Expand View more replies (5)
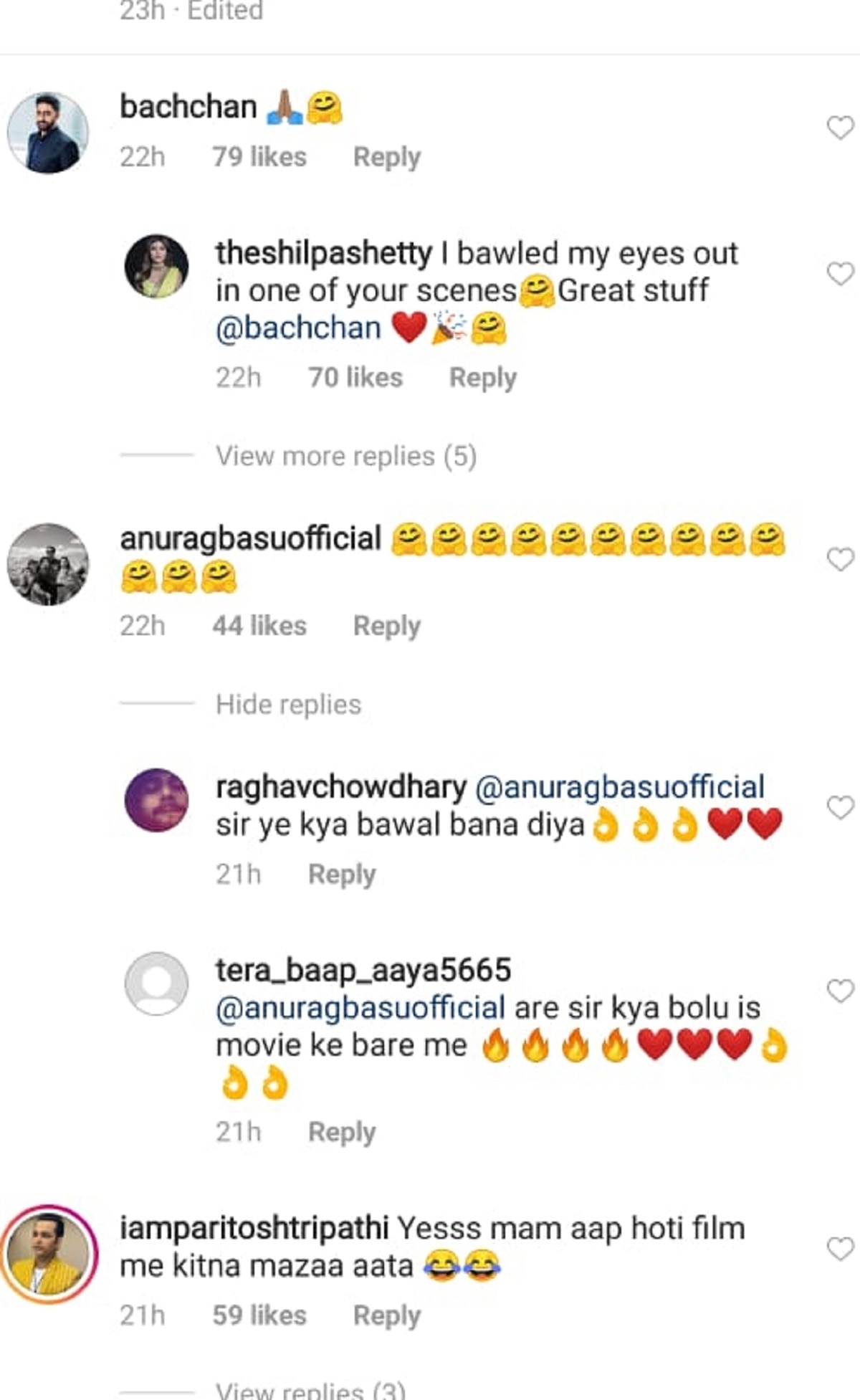Screen dimensions: 860x1400 pyautogui.click(x=346, y=456)
